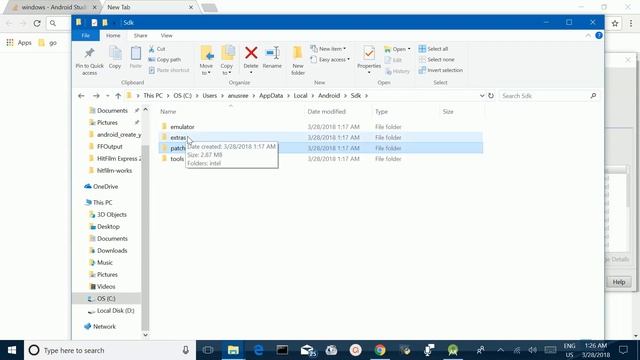
Task: Click Select all in the ribbon
Action: click(x=433, y=49)
